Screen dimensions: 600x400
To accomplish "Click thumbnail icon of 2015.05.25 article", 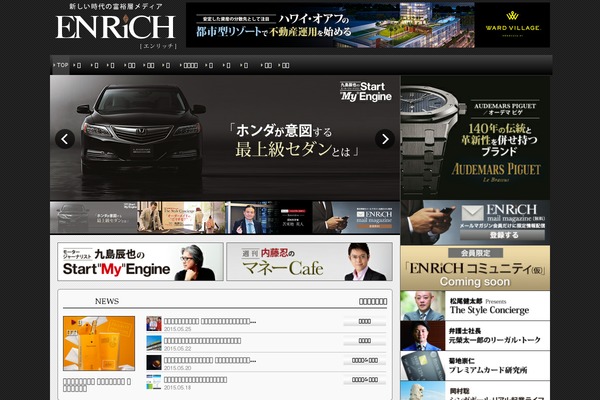I will click(154, 324).
